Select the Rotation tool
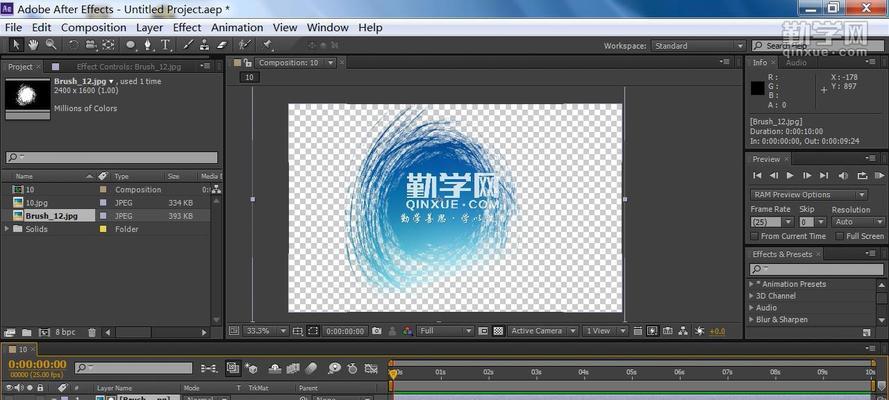This screenshot has height=400, width=889. pos(73,45)
